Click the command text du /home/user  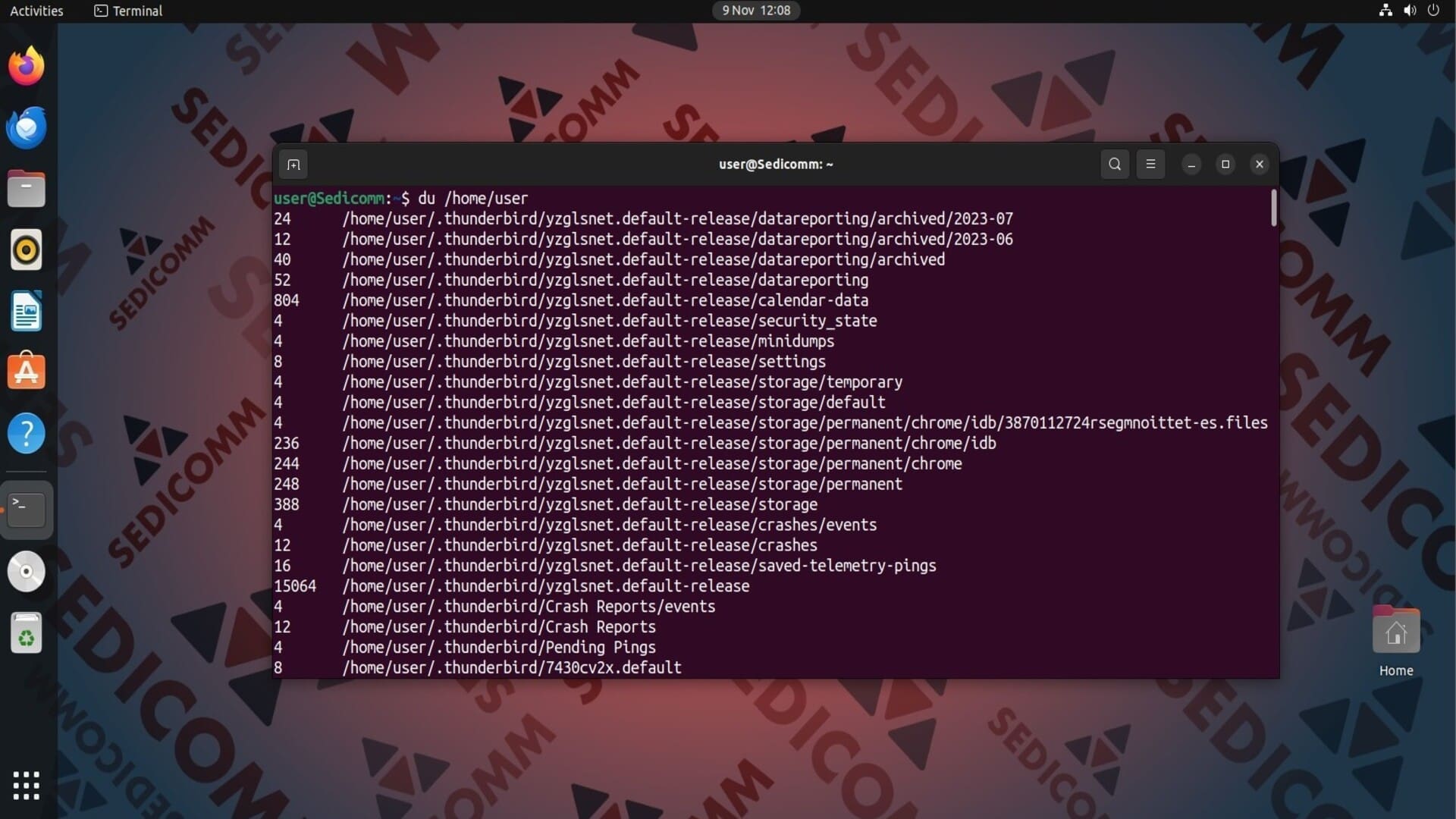(x=473, y=199)
